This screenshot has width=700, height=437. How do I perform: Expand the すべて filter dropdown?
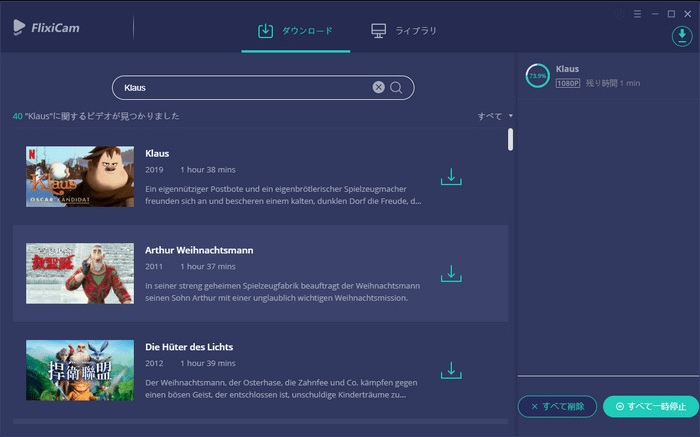(x=495, y=116)
